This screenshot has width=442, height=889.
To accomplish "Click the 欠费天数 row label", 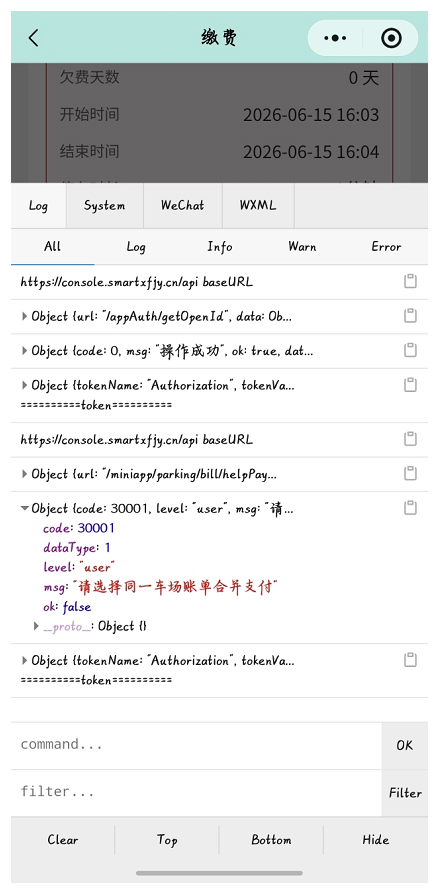I will pyautogui.click(x=90, y=77).
